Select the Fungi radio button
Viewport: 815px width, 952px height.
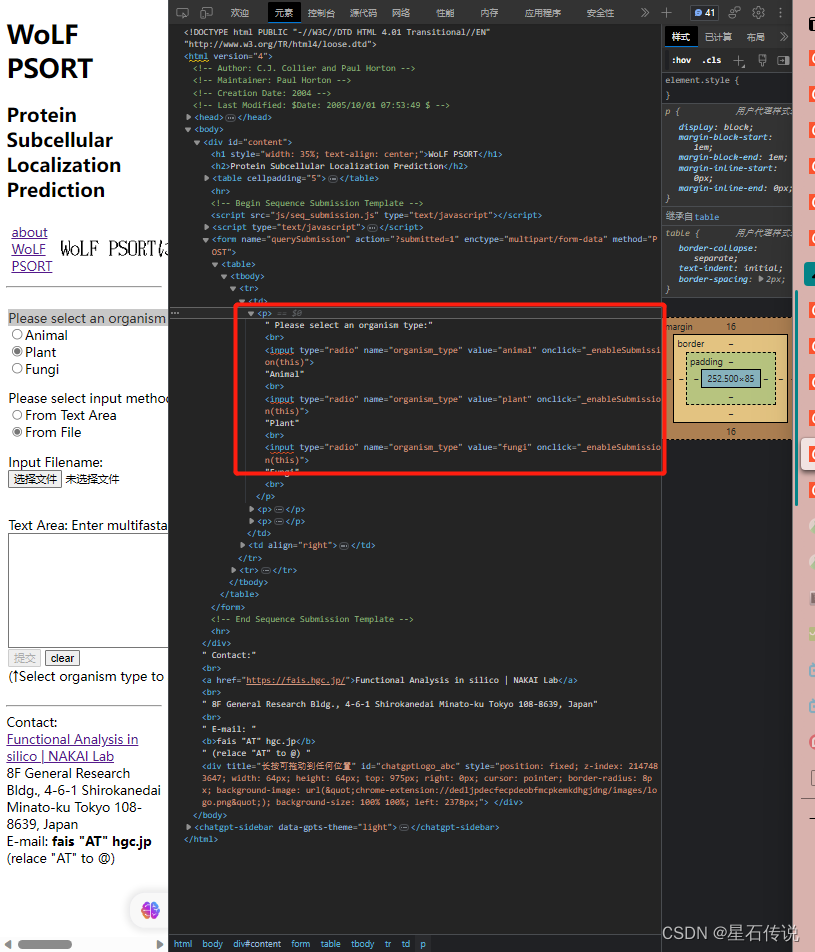[17, 369]
